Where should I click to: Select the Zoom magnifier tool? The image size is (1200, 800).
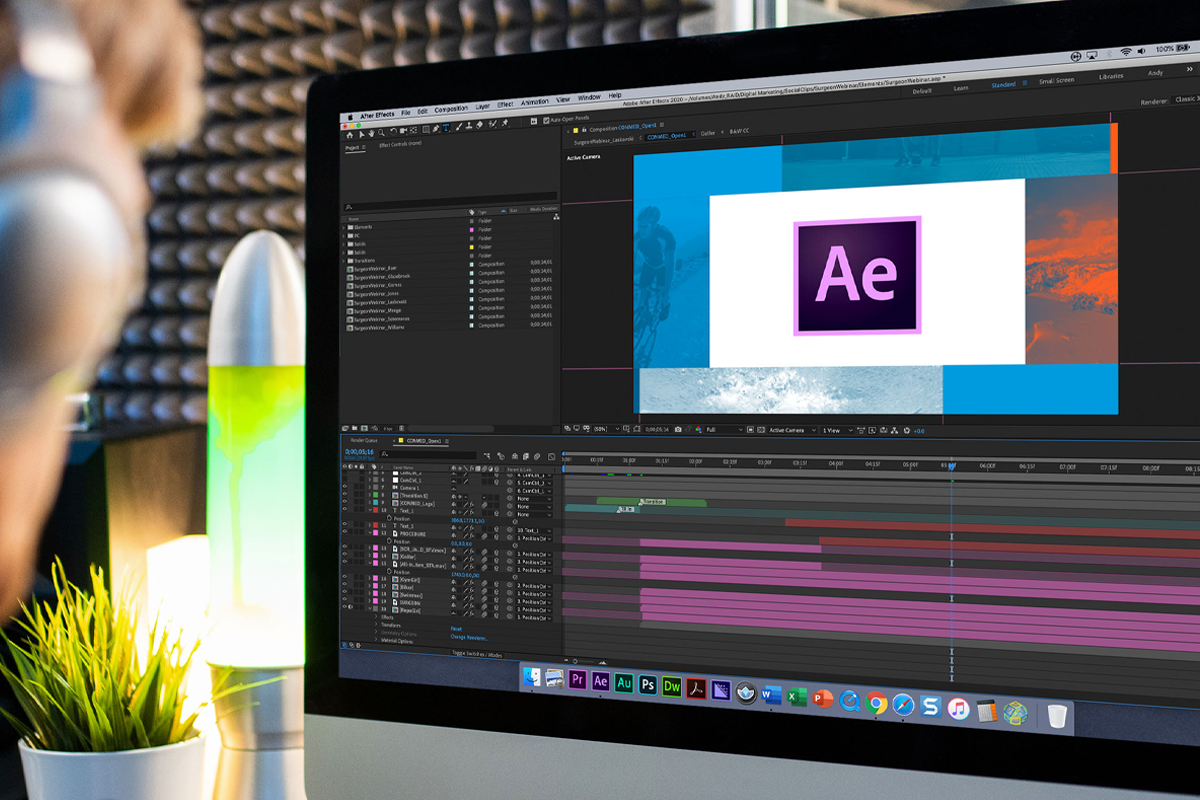380,131
